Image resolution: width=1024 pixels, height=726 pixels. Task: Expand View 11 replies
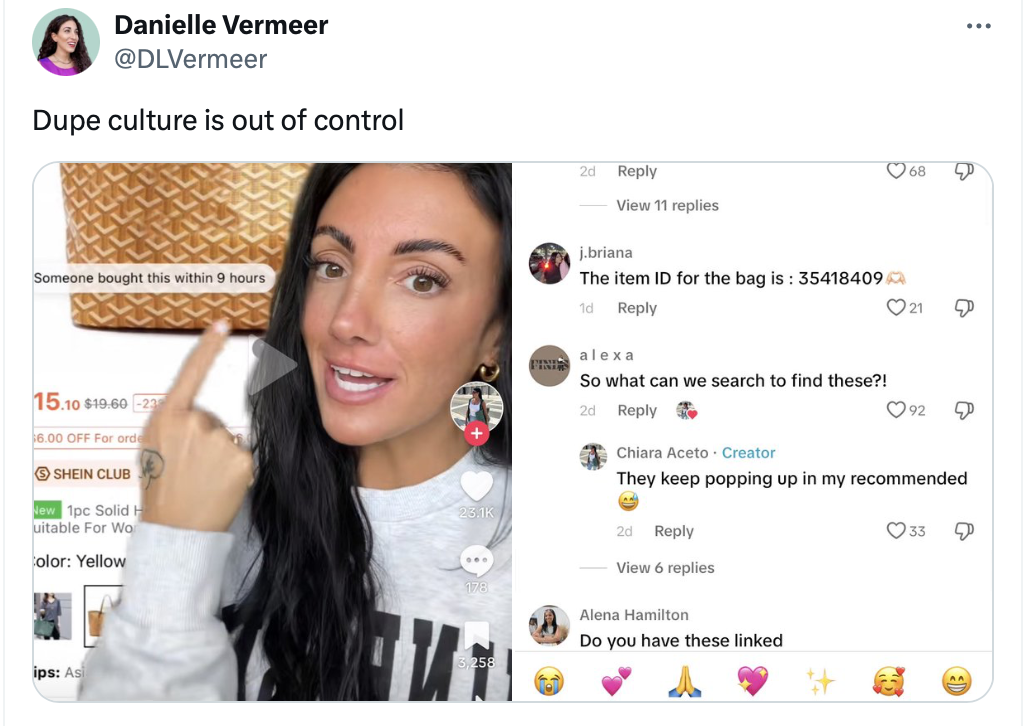coord(667,206)
